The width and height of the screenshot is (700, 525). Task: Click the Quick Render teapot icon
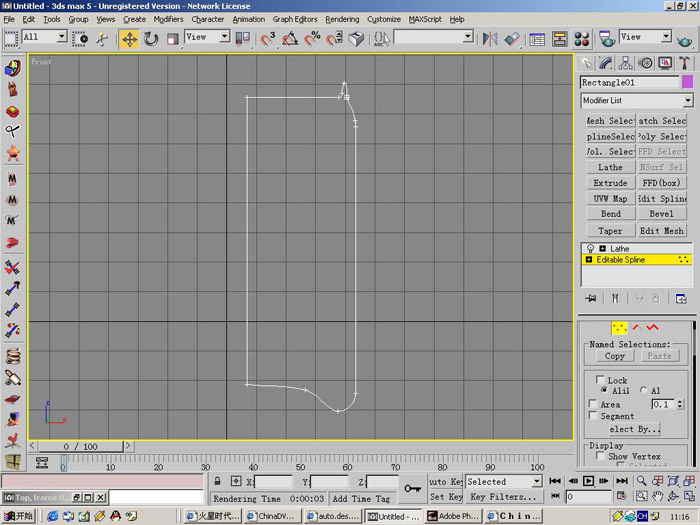684,41
